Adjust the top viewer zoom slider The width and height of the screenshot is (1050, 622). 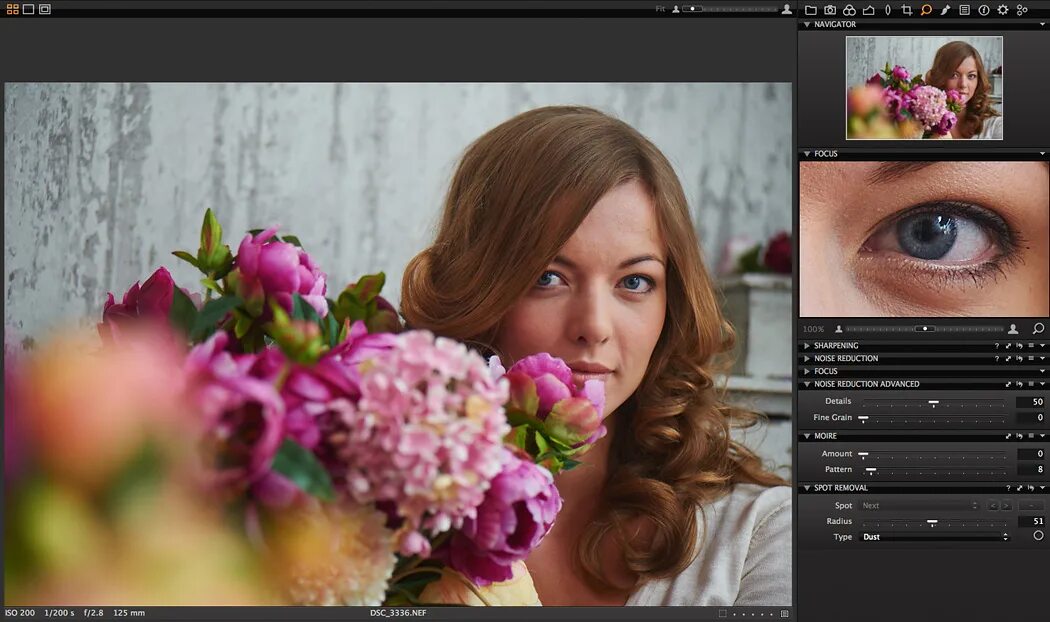tap(731, 9)
